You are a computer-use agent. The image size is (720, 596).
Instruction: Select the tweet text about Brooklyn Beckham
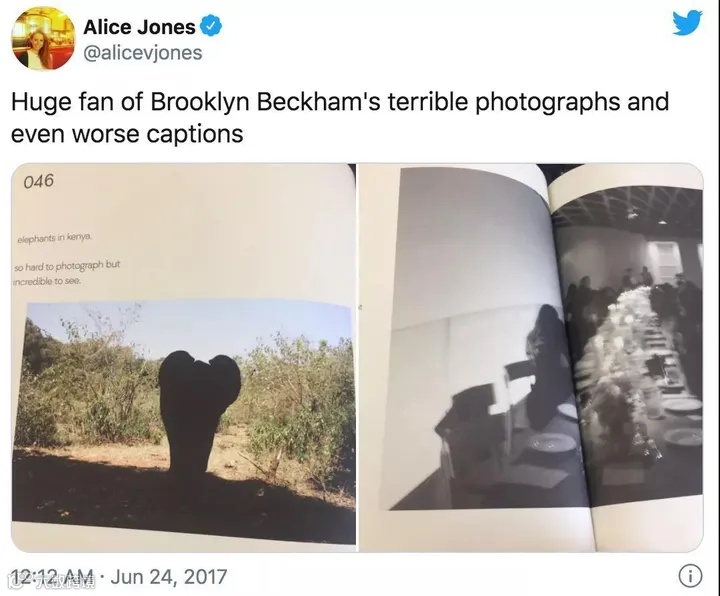pos(340,118)
